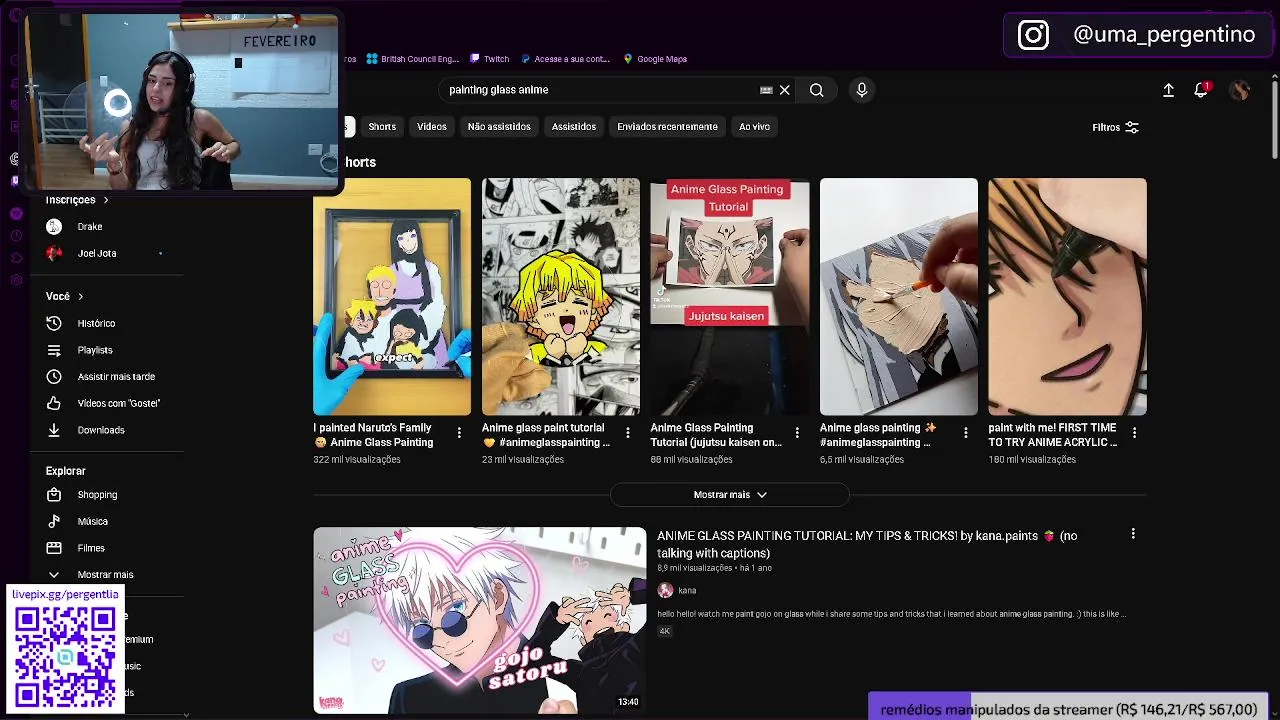The width and height of the screenshot is (1280, 720).
Task: Click the 4K badge on kana video
Action: click(x=665, y=631)
